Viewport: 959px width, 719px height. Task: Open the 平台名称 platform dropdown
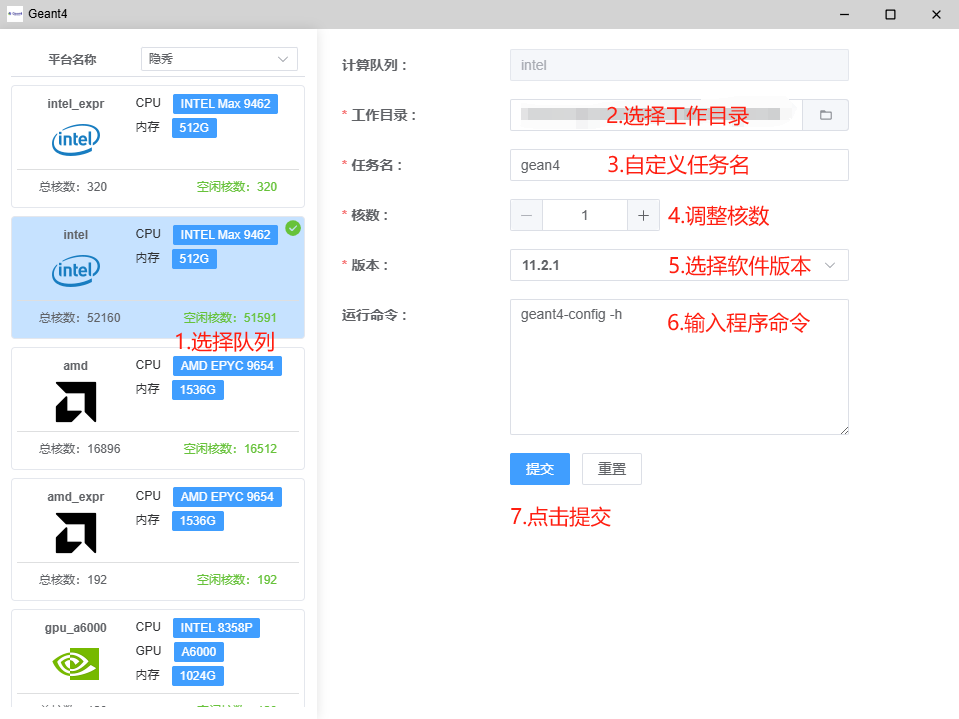219,59
